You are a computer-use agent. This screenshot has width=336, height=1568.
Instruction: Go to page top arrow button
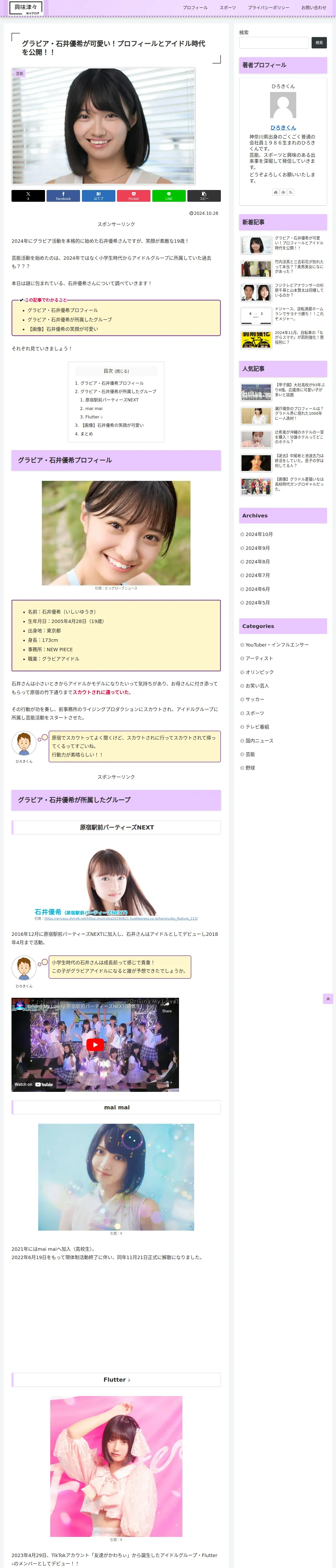[x=328, y=999]
